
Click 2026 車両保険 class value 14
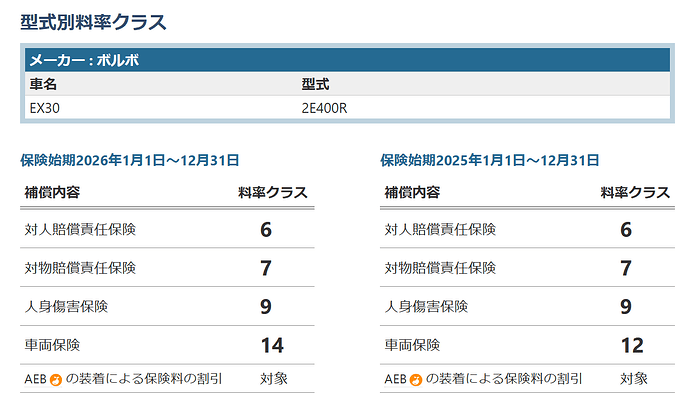point(272,346)
